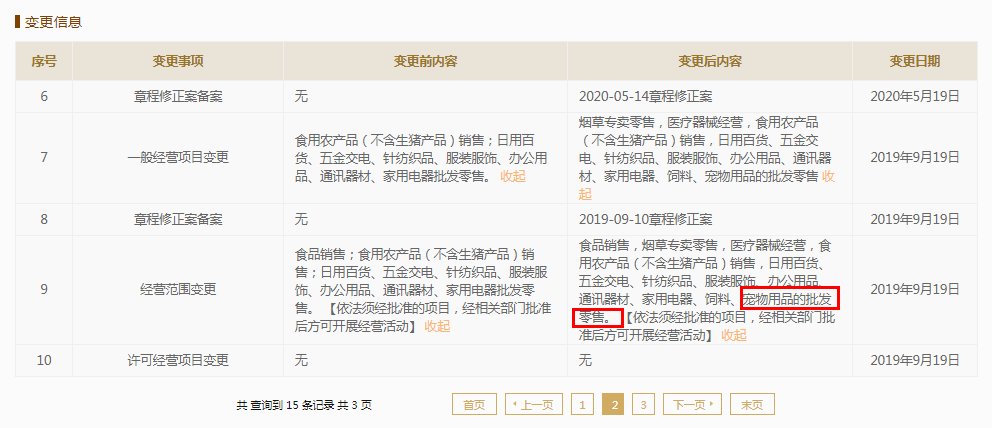Viewport: 992px width, 428px height.
Task: Jump to last page (末页)
Action: (x=752, y=405)
